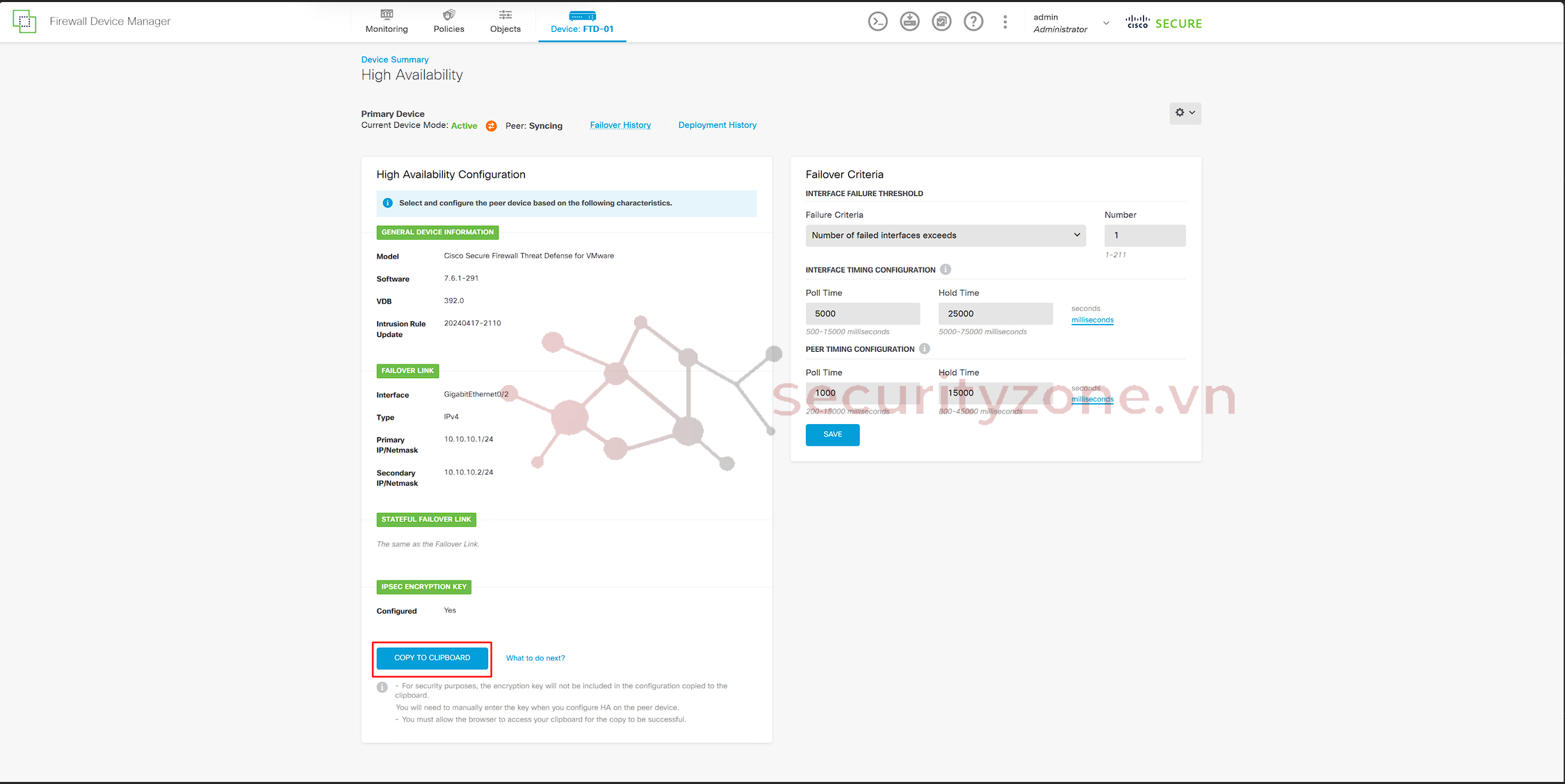Click the deploy changes icon

click(909, 22)
